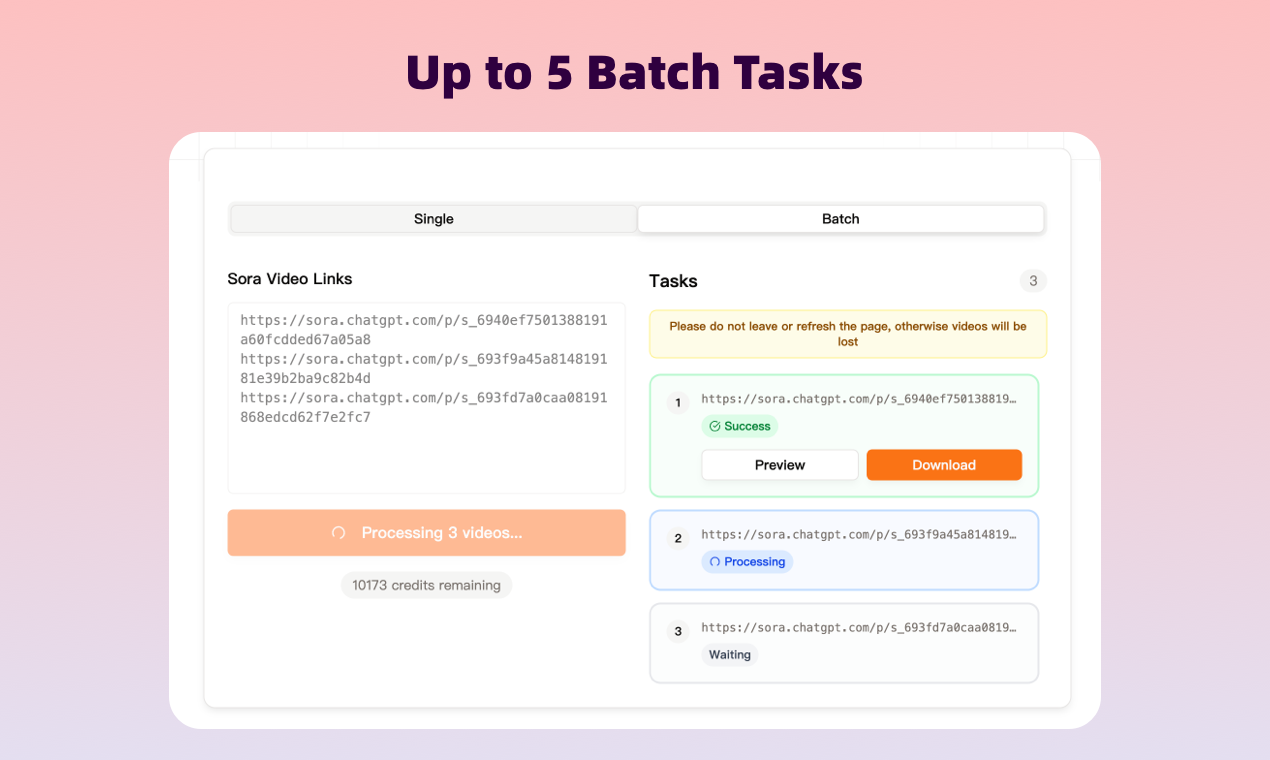Click the Up to 5 Batch Tasks headline

pos(635,72)
